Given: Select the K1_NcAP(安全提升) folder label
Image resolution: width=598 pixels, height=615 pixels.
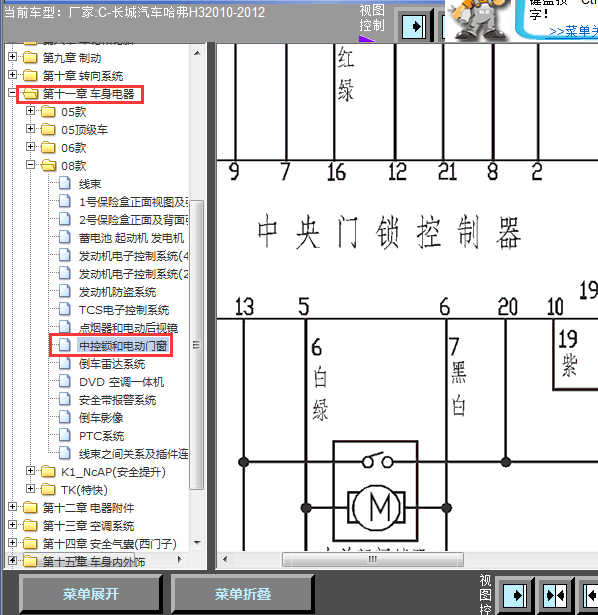Looking at the screenshot, I should click(x=113, y=472).
